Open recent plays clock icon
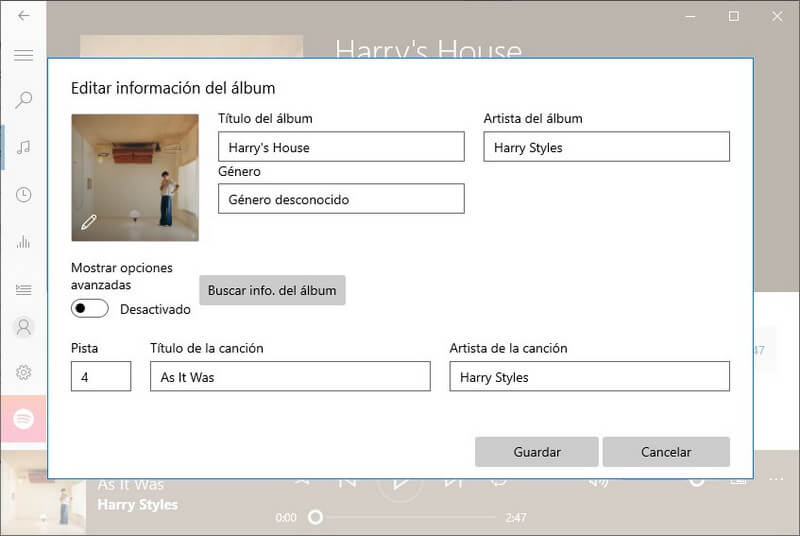The width and height of the screenshot is (800, 536). [x=23, y=194]
